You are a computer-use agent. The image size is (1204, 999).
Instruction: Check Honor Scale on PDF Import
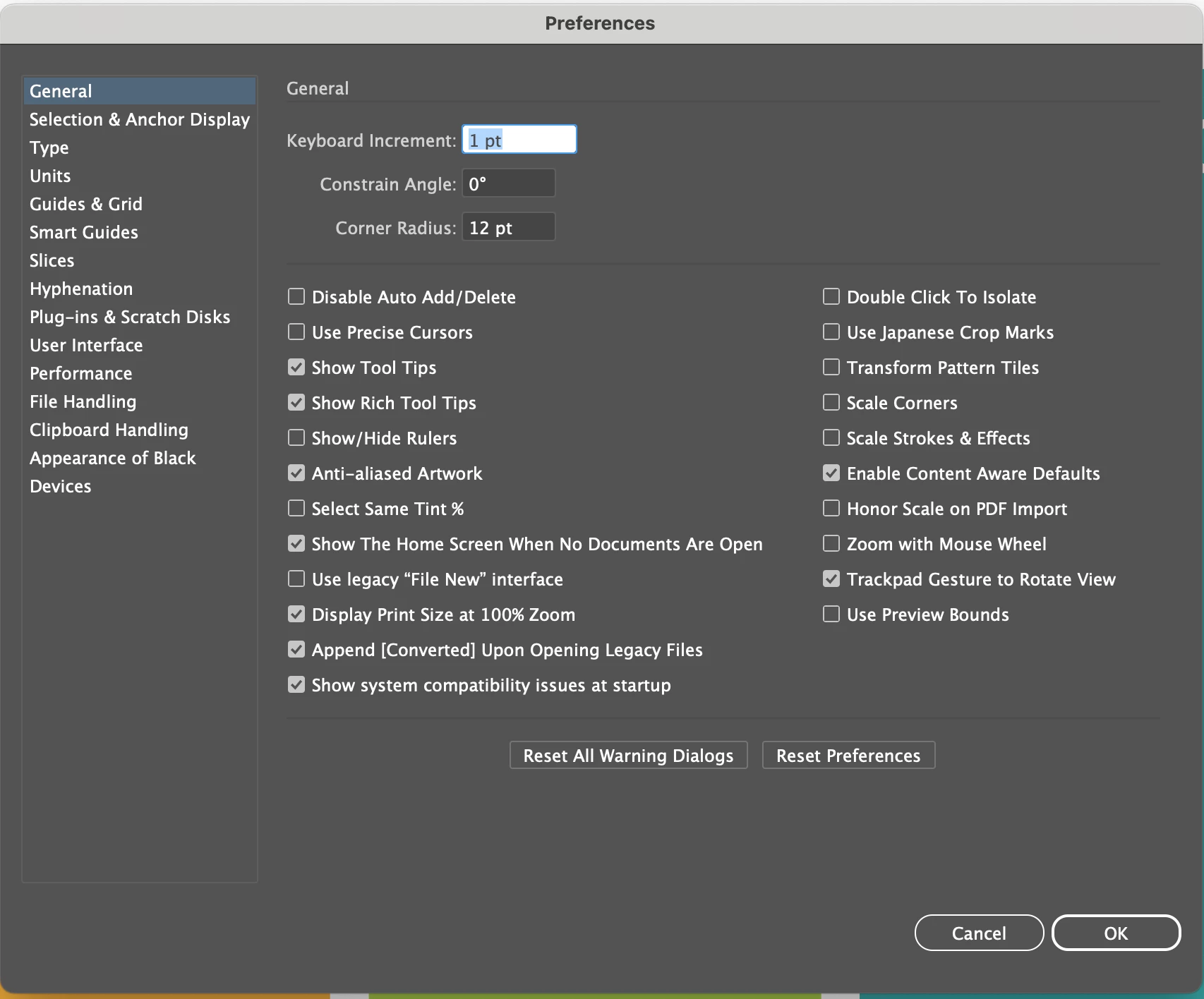tap(831, 508)
